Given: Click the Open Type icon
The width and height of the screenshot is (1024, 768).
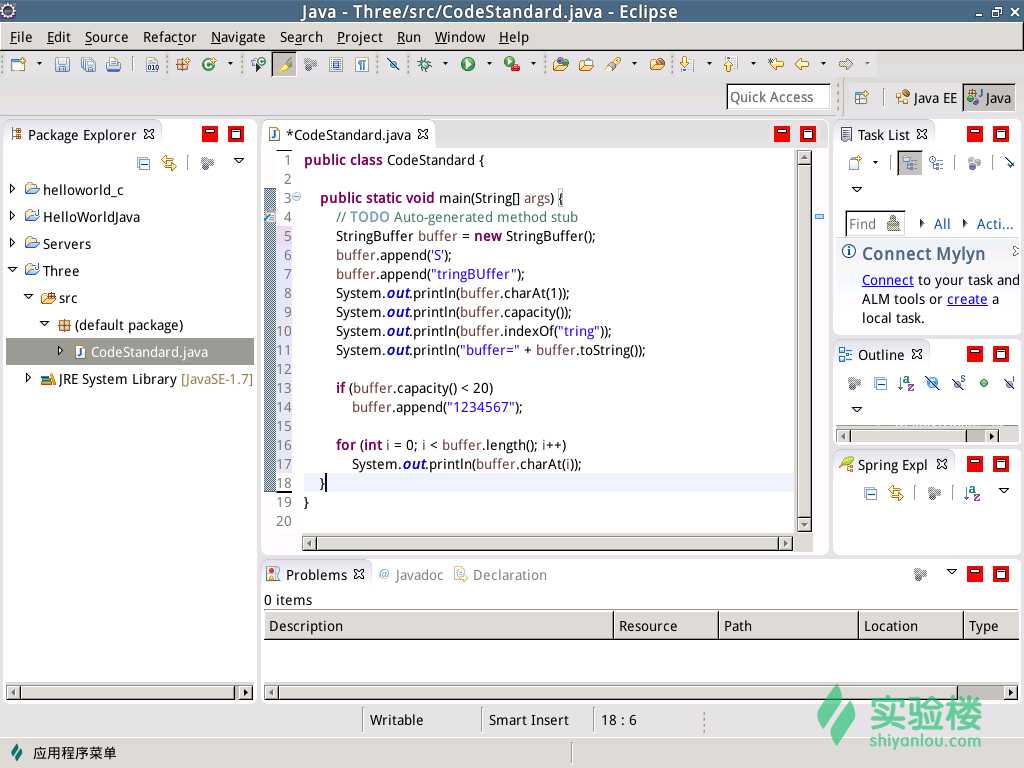Looking at the screenshot, I should point(560,64).
